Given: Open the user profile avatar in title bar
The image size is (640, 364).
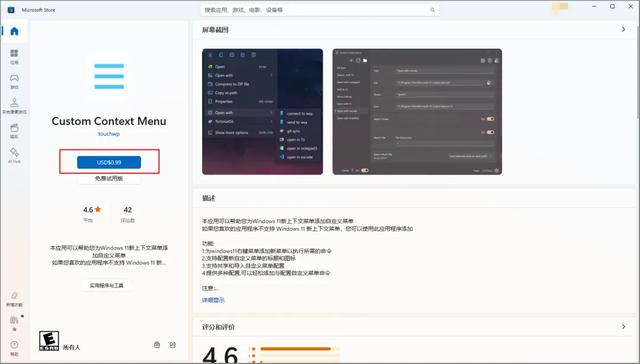Looking at the screenshot, I should [560, 8].
